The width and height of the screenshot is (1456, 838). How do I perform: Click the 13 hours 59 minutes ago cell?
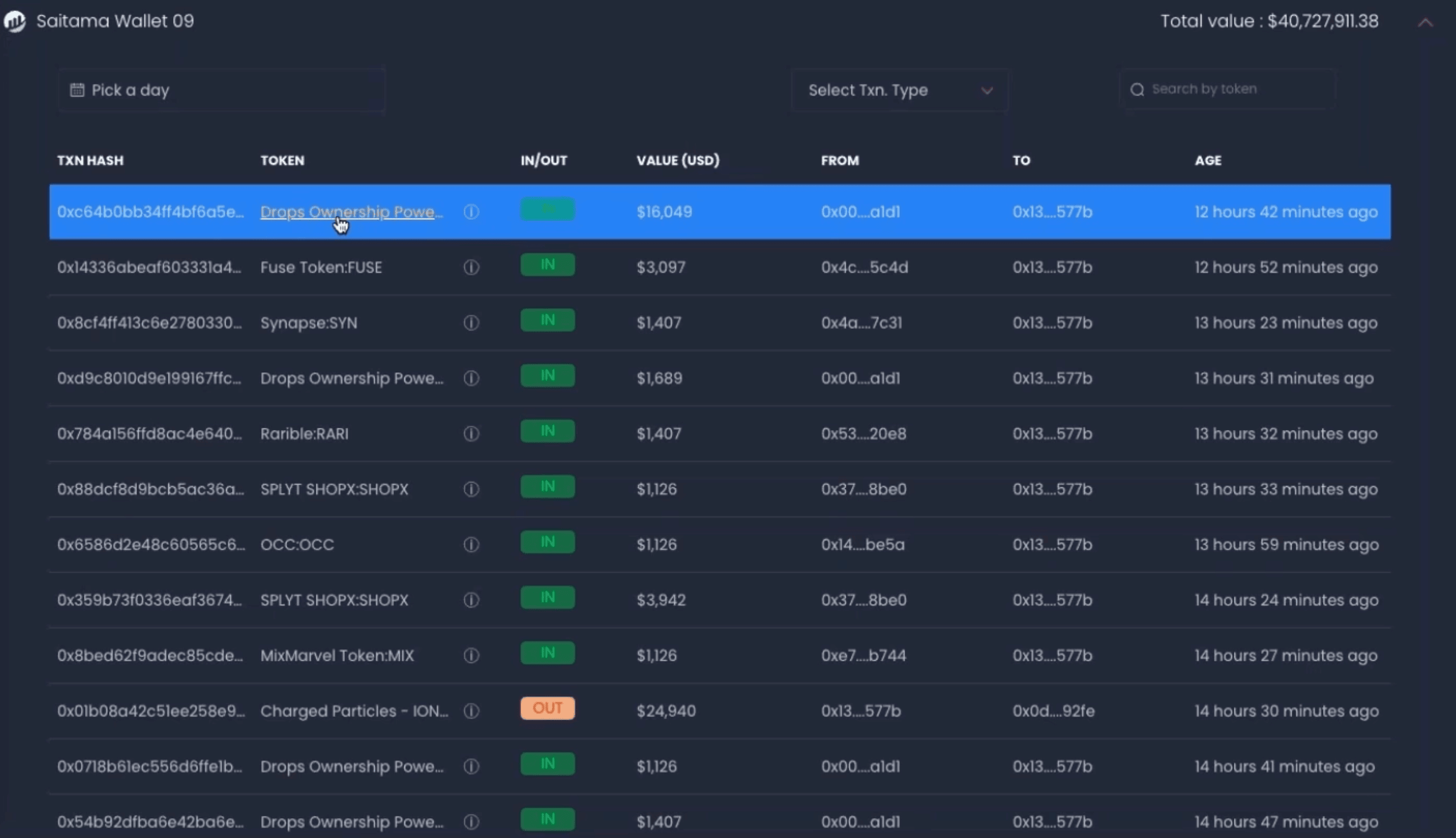coord(1286,544)
